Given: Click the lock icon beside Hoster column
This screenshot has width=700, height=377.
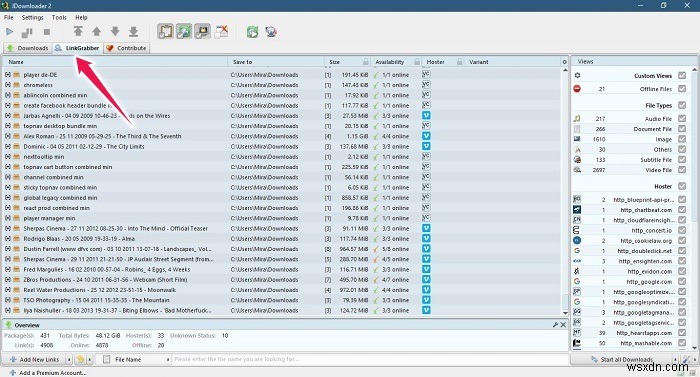Looking at the screenshot, I should 459,62.
